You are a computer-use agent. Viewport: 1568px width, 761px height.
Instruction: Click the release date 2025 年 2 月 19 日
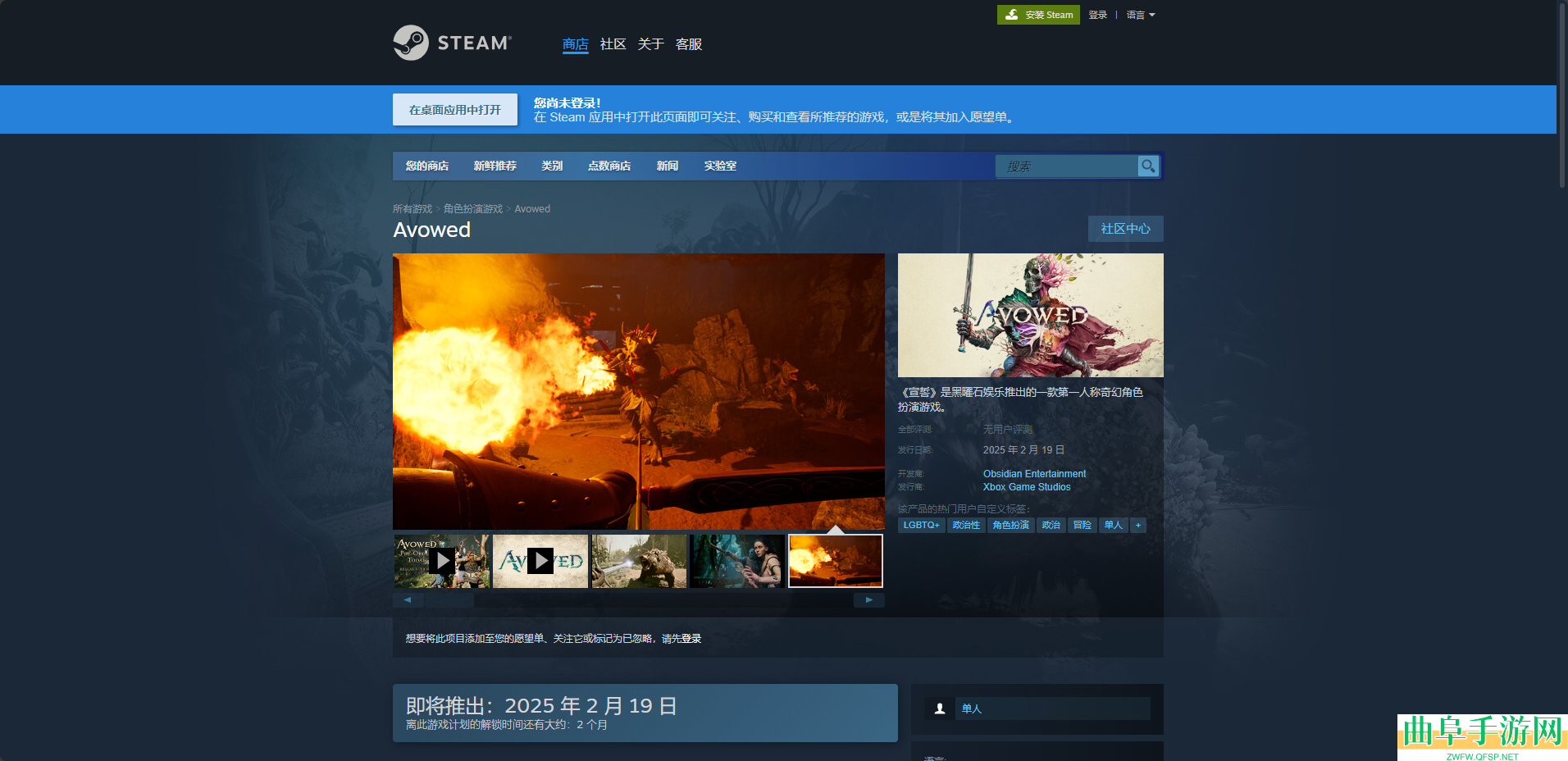coord(1023,450)
